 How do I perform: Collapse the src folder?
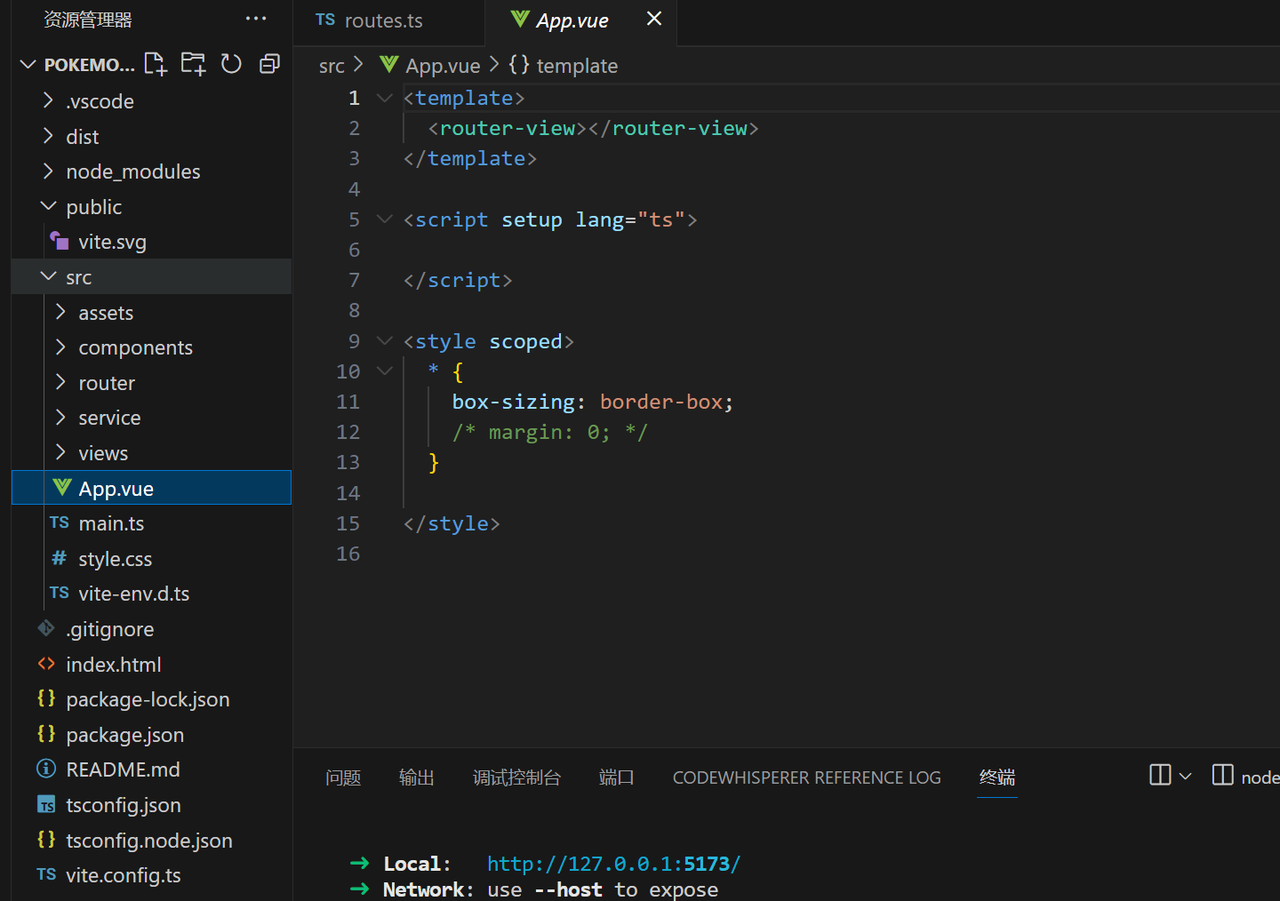click(x=48, y=277)
